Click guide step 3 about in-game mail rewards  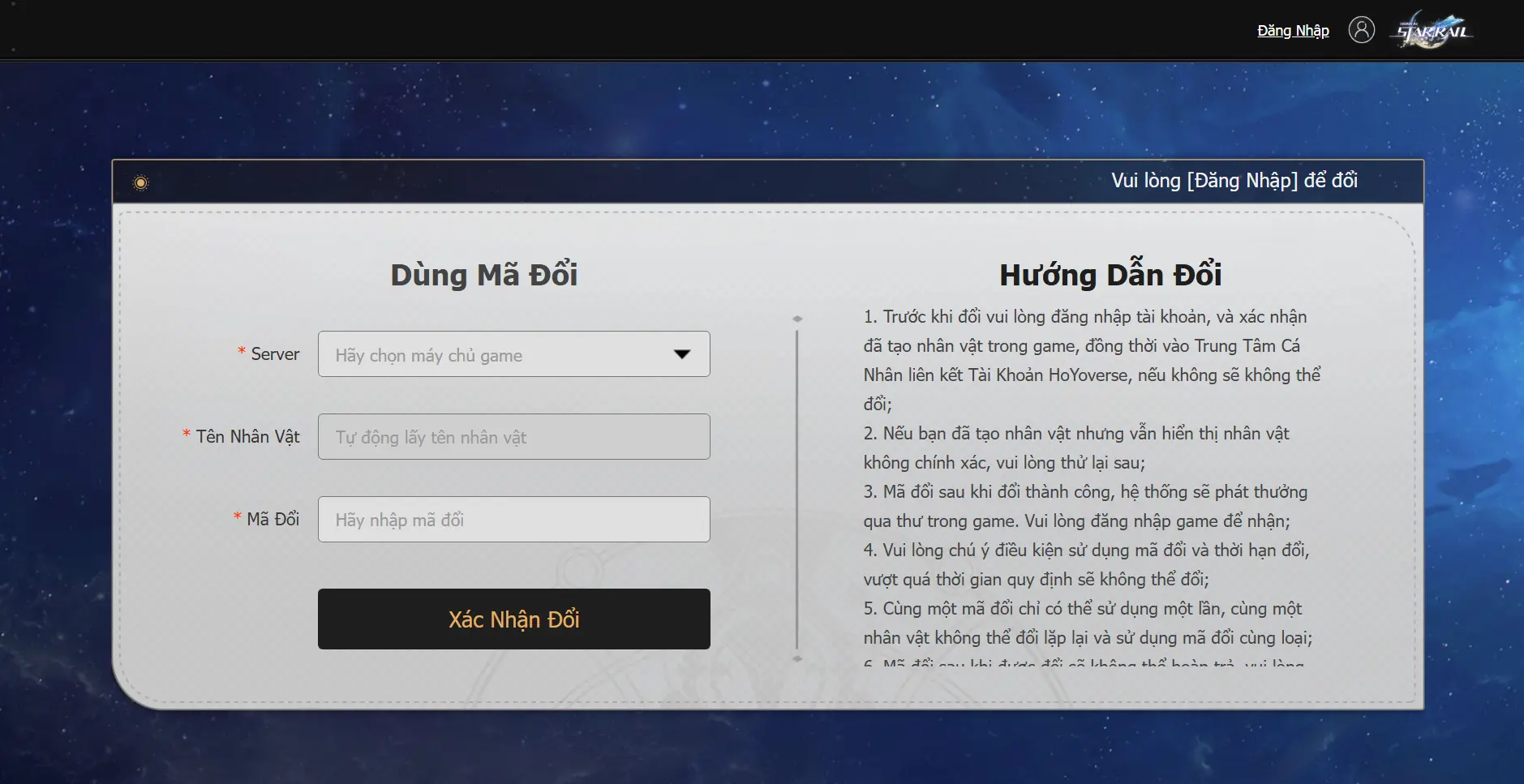click(x=1085, y=507)
